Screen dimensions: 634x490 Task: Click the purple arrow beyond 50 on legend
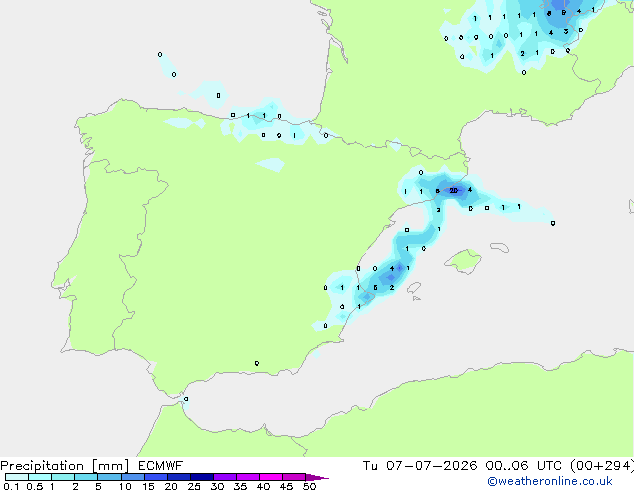317,477
